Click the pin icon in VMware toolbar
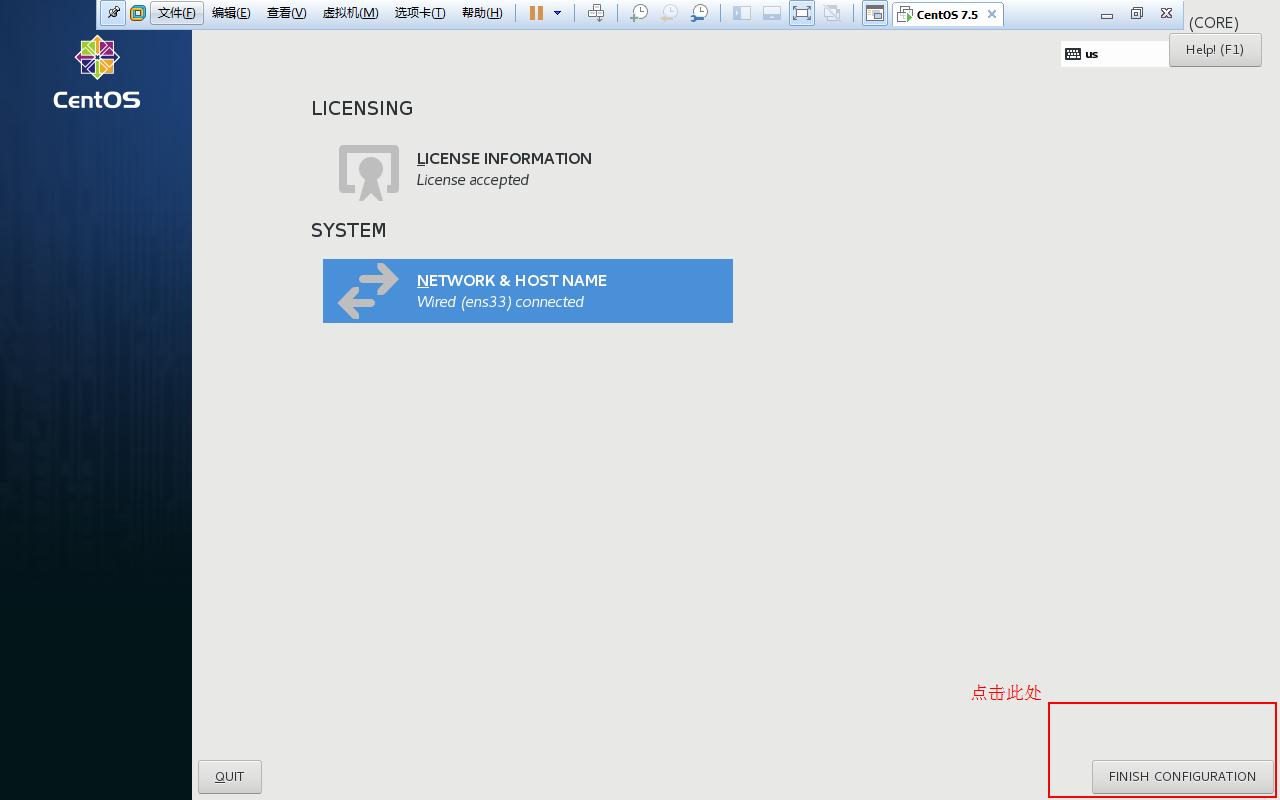1280x800 pixels. click(x=113, y=13)
